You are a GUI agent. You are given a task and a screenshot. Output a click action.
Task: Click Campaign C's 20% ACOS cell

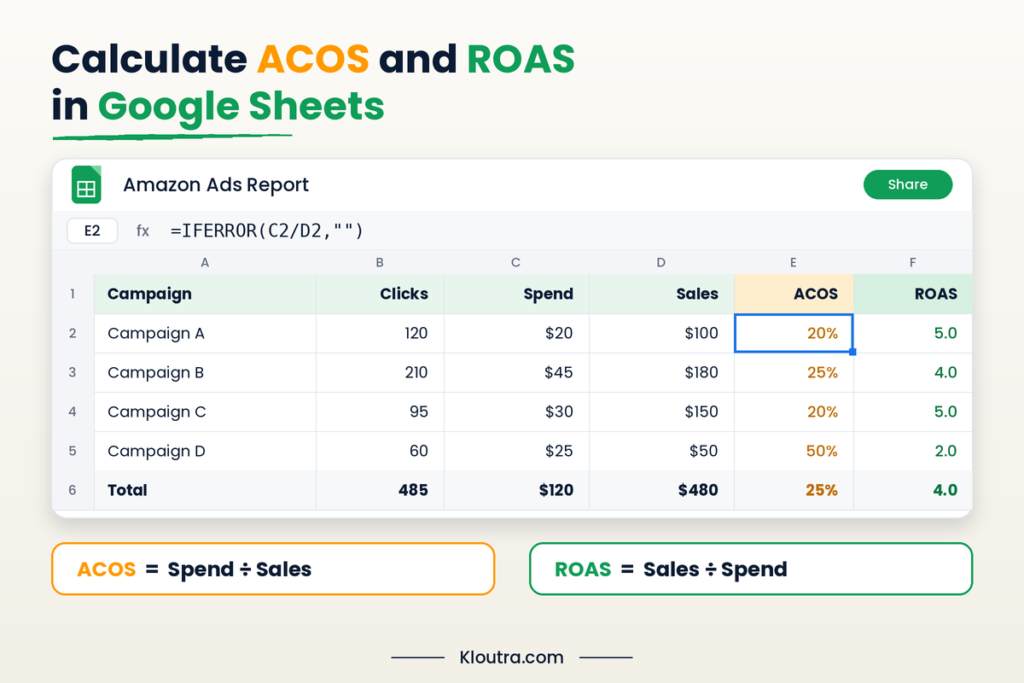(x=793, y=411)
